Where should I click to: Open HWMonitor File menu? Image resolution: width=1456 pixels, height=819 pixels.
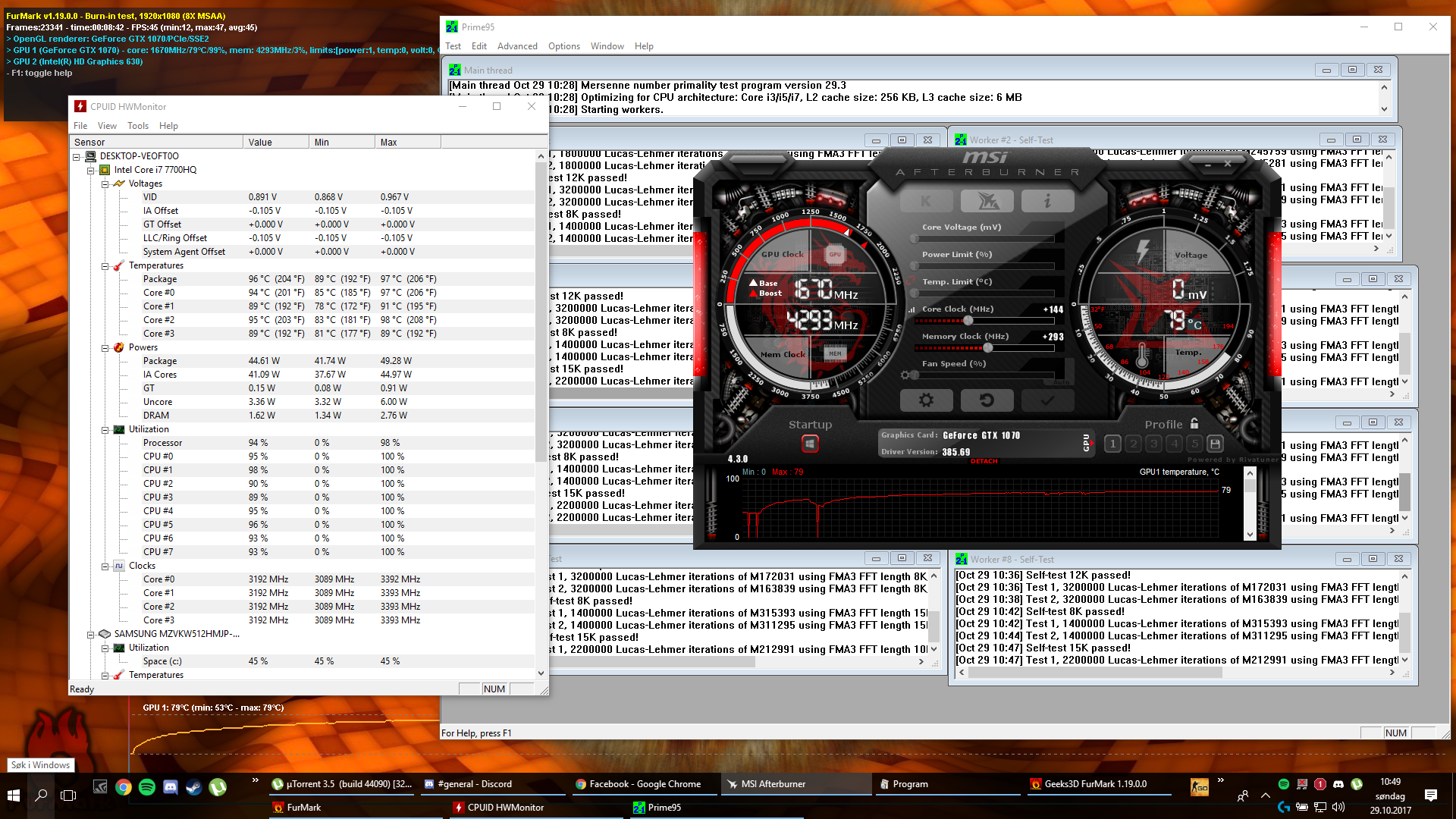pos(80,126)
